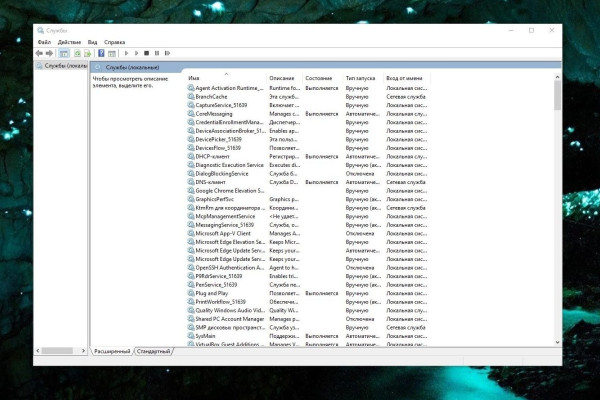Click the services list scrollbar up arrow
The width and height of the screenshot is (600, 400).
coord(557,77)
